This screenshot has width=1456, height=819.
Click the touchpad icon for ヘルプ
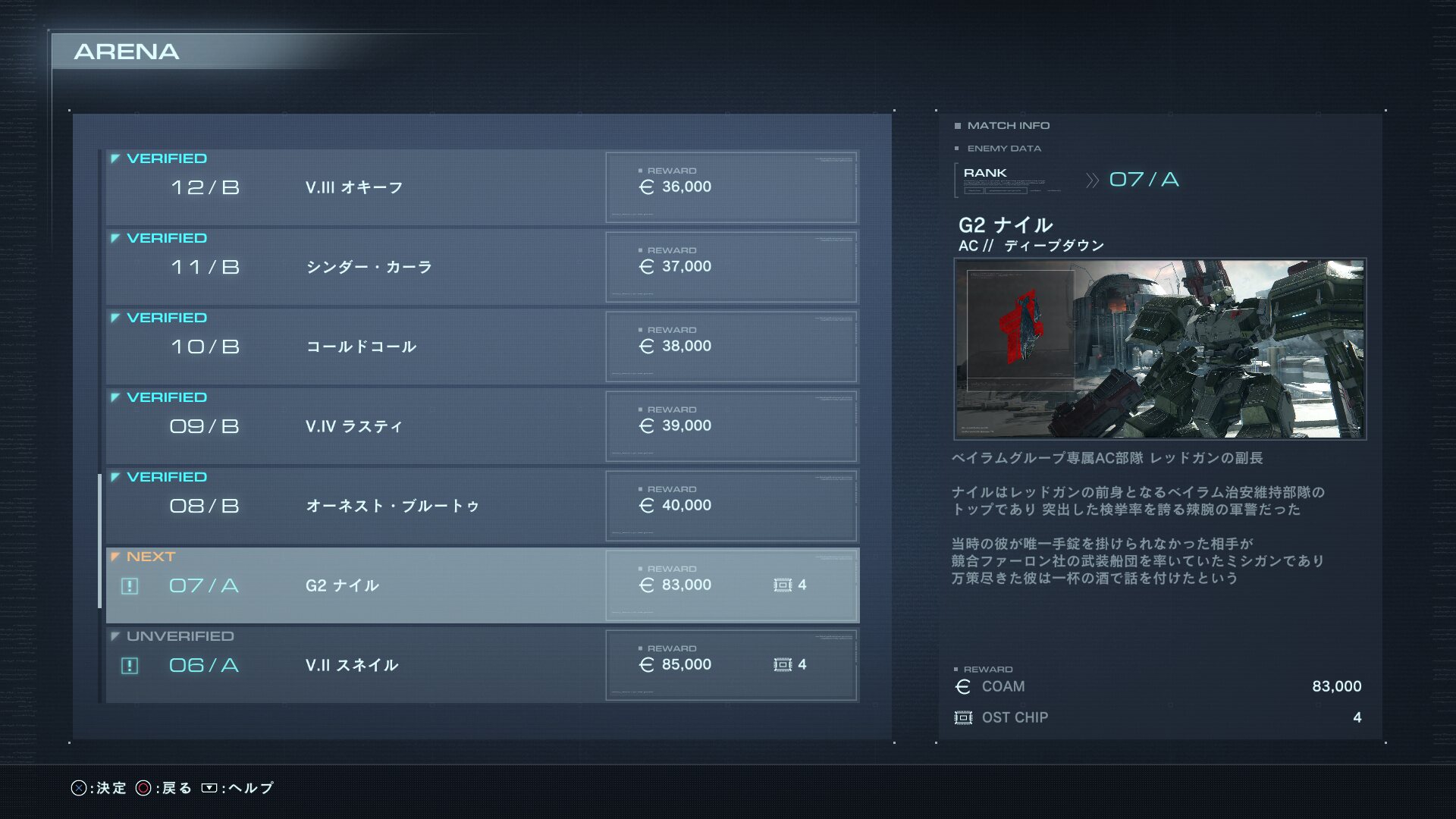pos(209,788)
